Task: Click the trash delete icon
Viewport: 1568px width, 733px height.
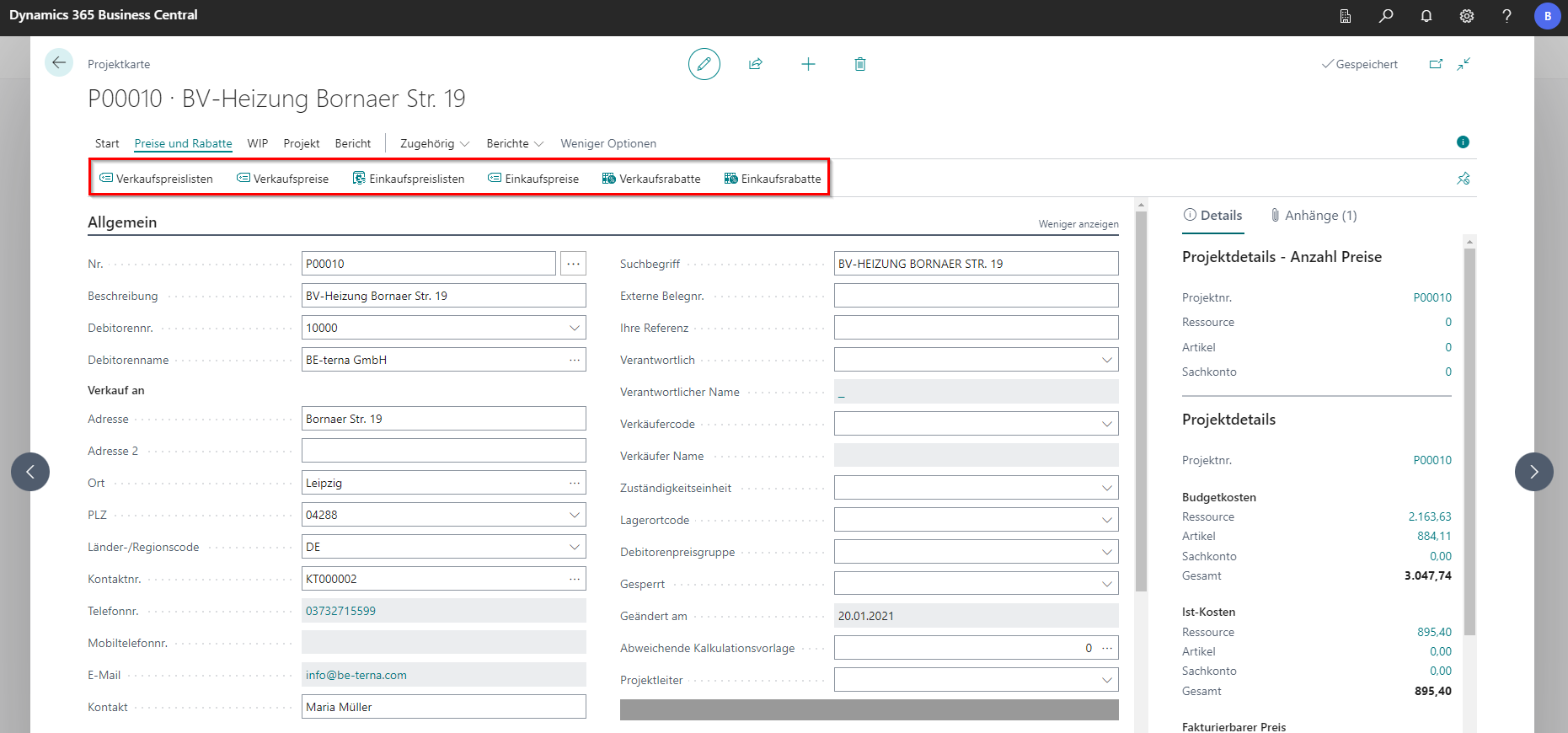Action: pos(859,64)
